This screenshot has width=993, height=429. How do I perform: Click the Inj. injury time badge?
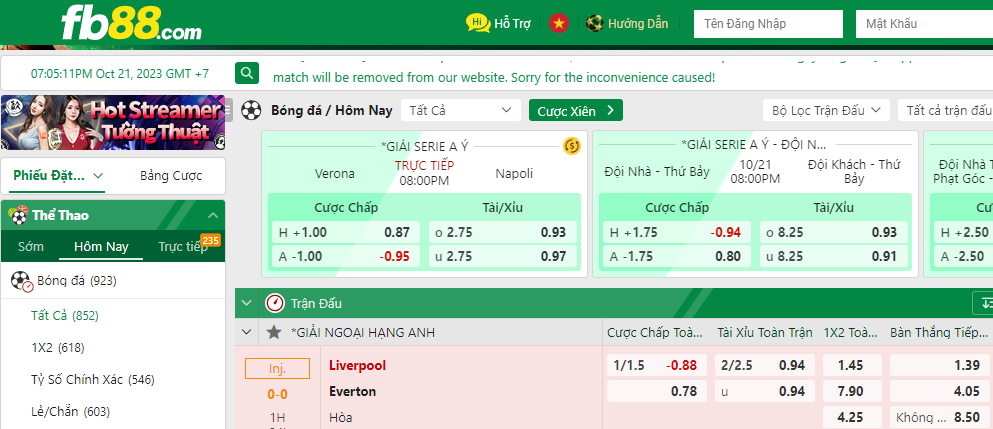[277, 368]
